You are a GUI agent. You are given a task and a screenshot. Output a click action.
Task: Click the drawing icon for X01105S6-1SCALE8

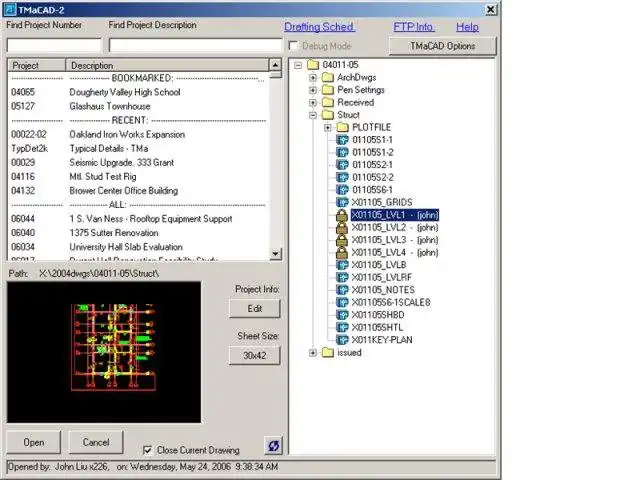342,302
